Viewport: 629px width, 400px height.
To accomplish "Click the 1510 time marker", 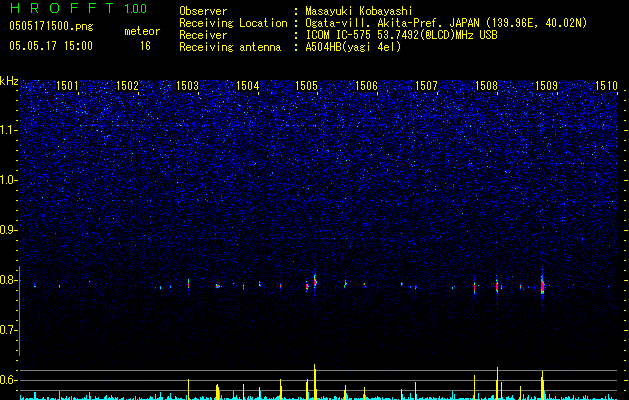I will (606, 85).
